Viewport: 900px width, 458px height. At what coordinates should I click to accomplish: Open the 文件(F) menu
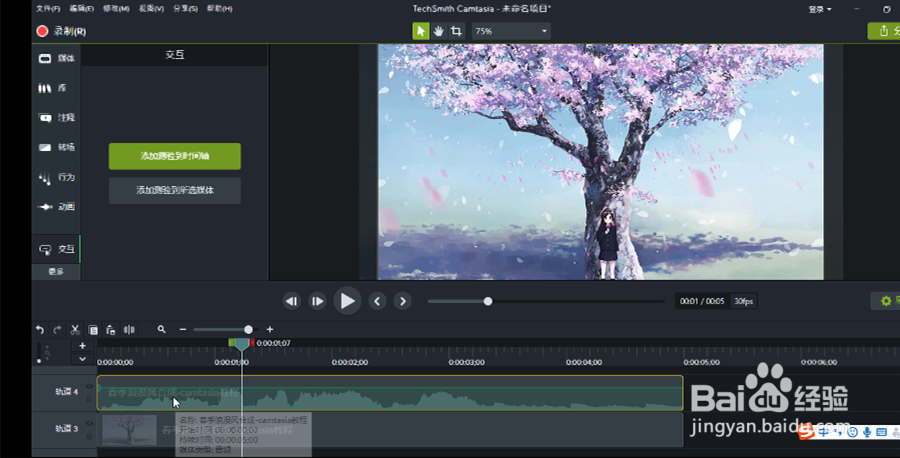(x=48, y=9)
